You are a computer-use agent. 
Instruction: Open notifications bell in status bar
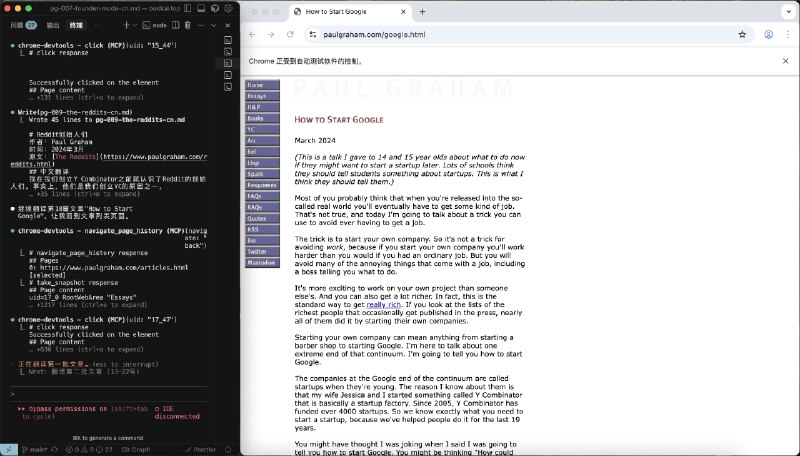coord(228,449)
